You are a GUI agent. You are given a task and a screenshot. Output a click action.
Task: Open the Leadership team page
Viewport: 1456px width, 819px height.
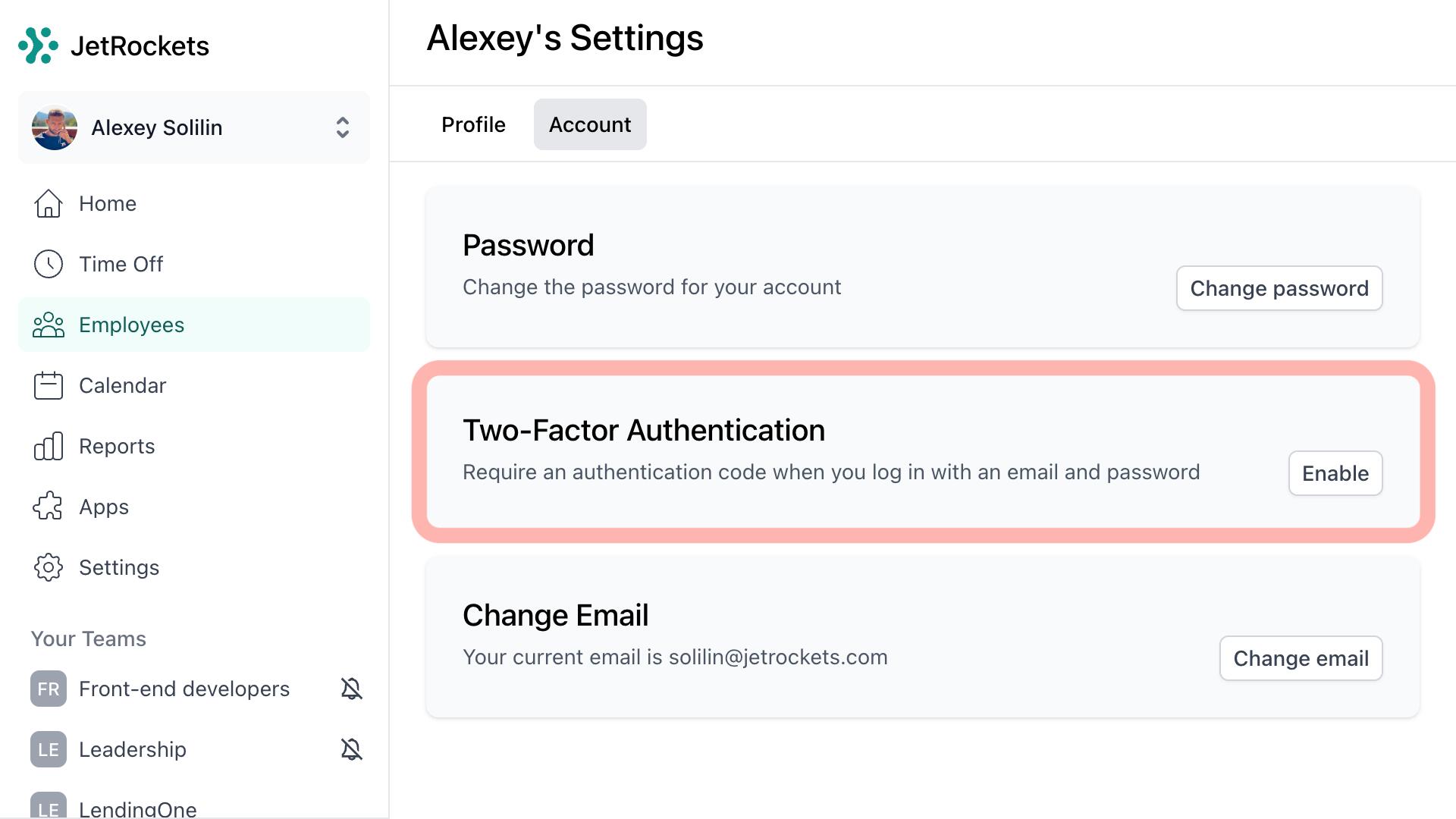[133, 749]
